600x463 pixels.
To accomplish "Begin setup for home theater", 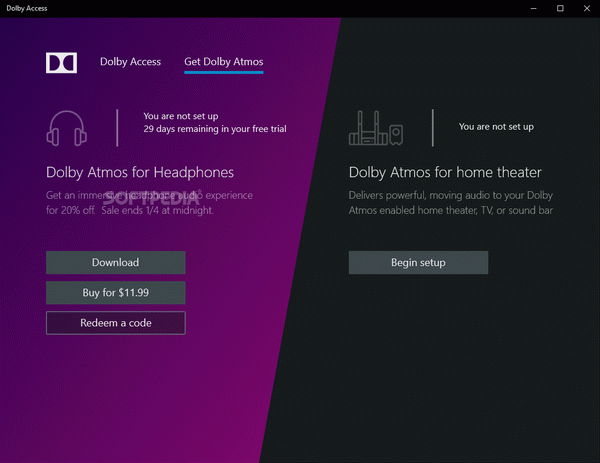I will 418,262.
